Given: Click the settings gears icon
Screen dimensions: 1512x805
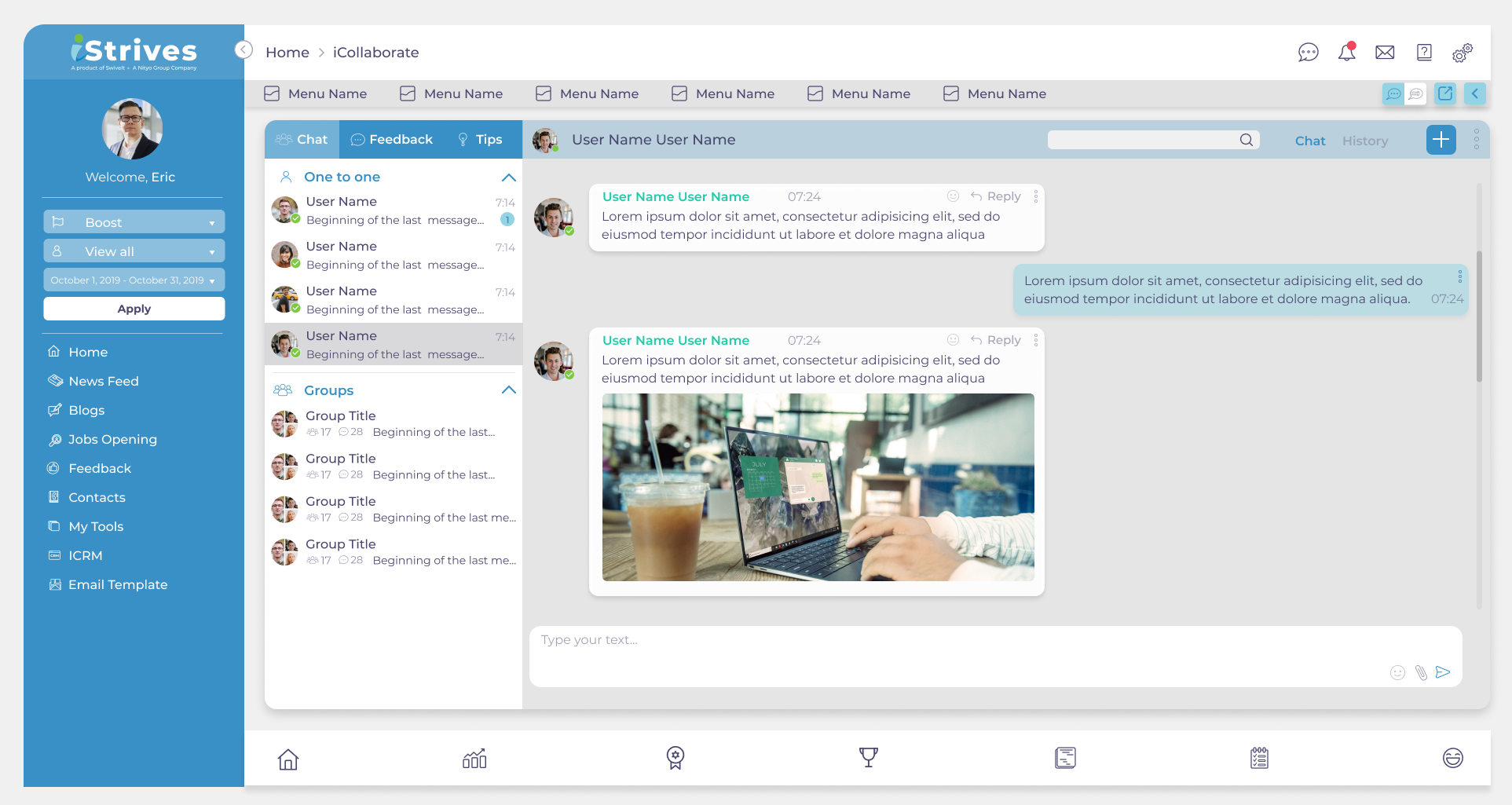Looking at the screenshot, I should coord(1462,53).
